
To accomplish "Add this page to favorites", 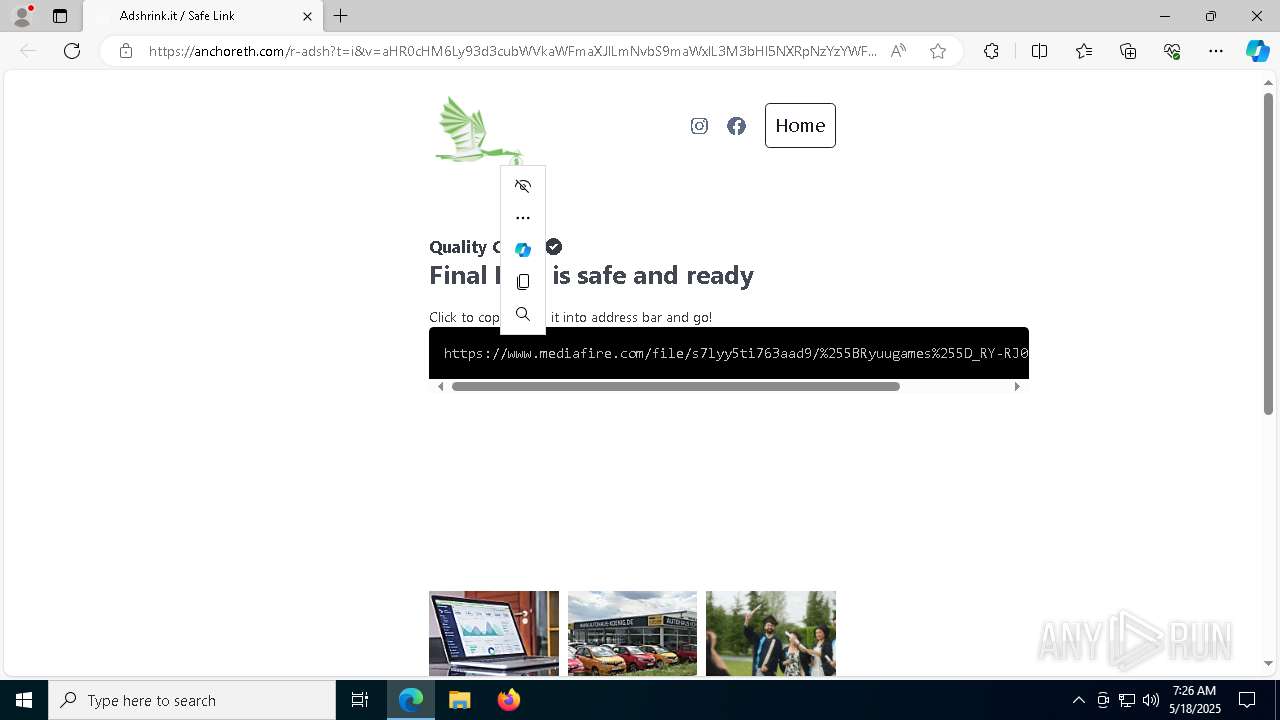I will click(938, 51).
